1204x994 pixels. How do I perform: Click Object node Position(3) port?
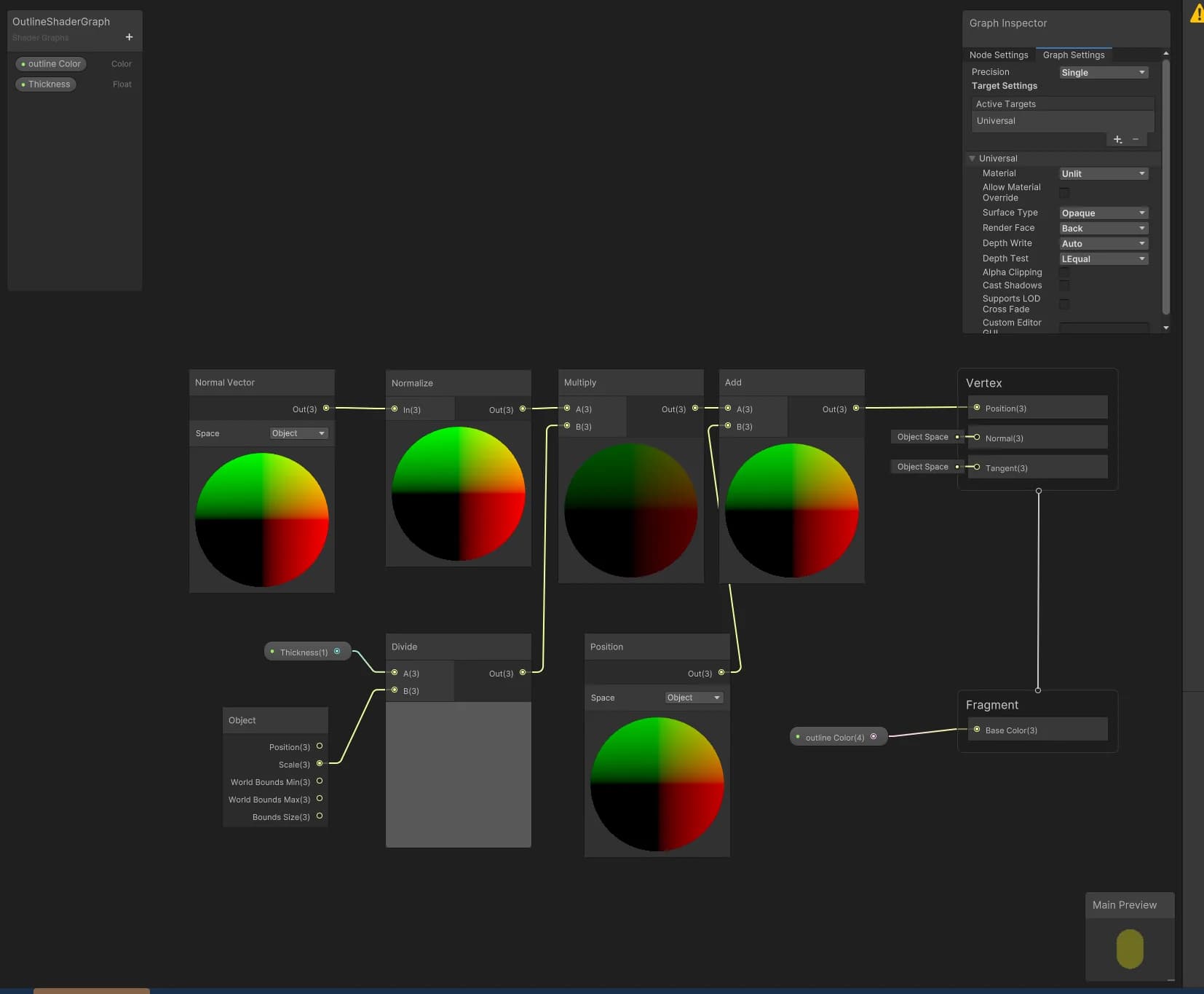click(320, 746)
